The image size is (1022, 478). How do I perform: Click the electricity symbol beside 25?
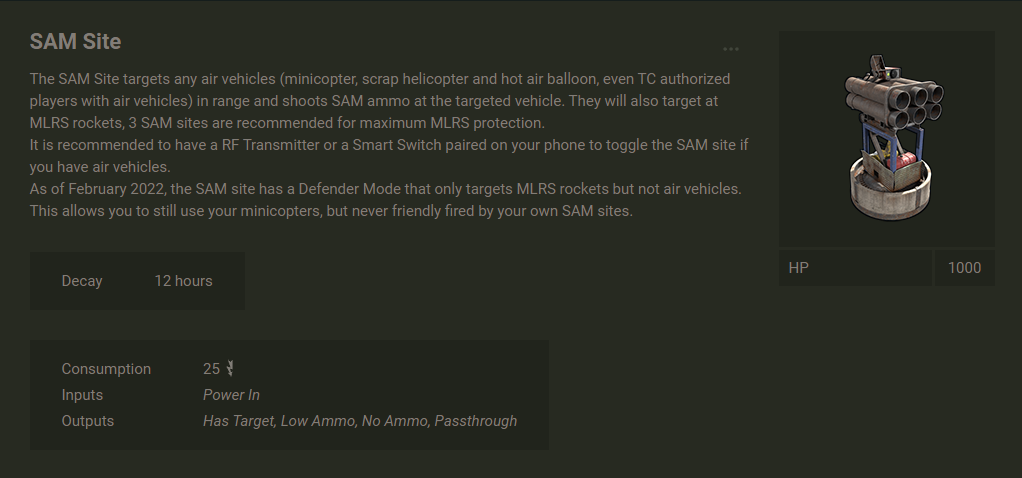231,368
